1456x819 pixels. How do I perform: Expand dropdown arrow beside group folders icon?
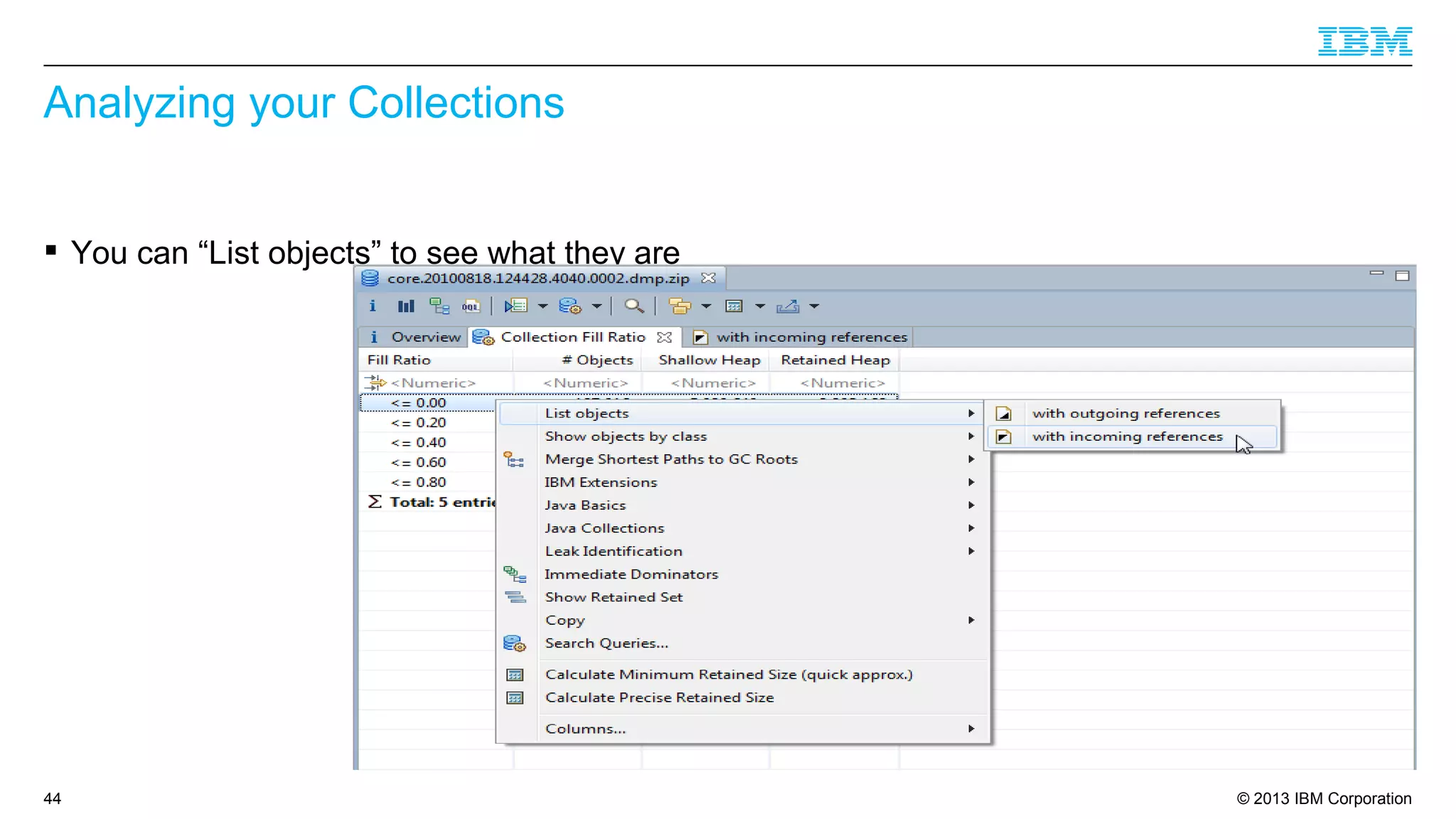(x=706, y=306)
